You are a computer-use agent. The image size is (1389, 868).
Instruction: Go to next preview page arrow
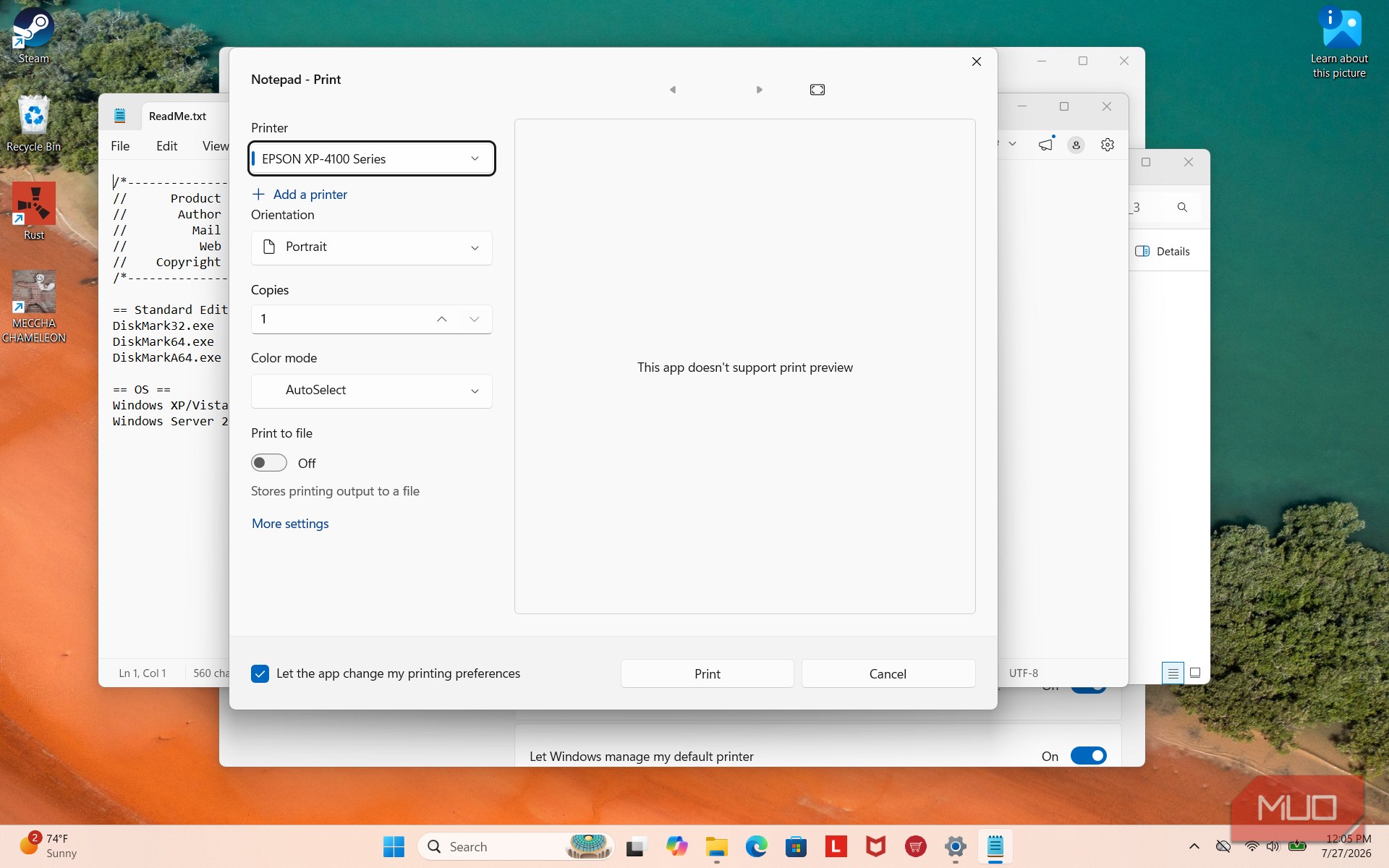tap(760, 90)
